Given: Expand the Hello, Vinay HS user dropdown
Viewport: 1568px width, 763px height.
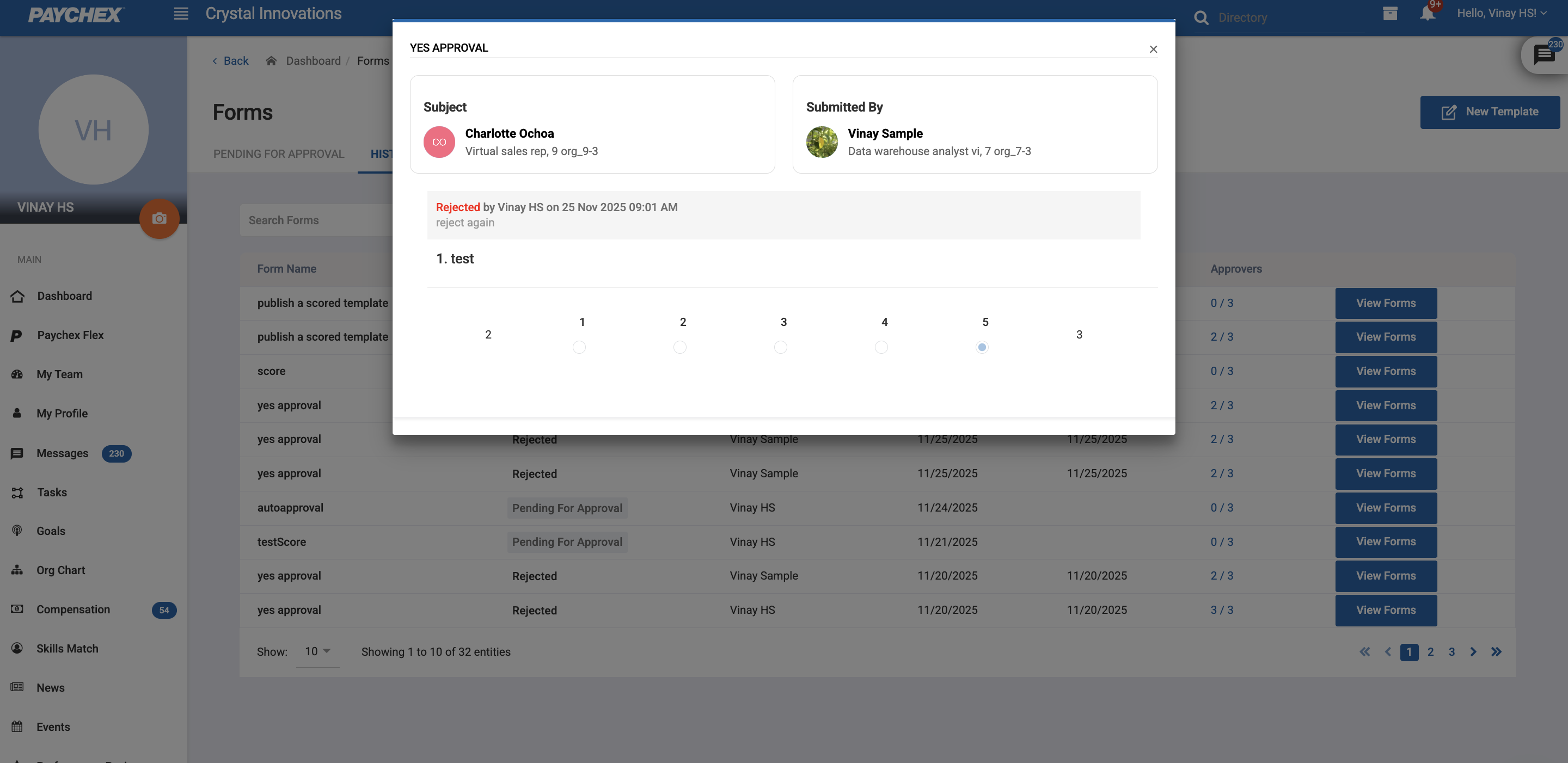Looking at the screenshot, I should point(1501,14).
